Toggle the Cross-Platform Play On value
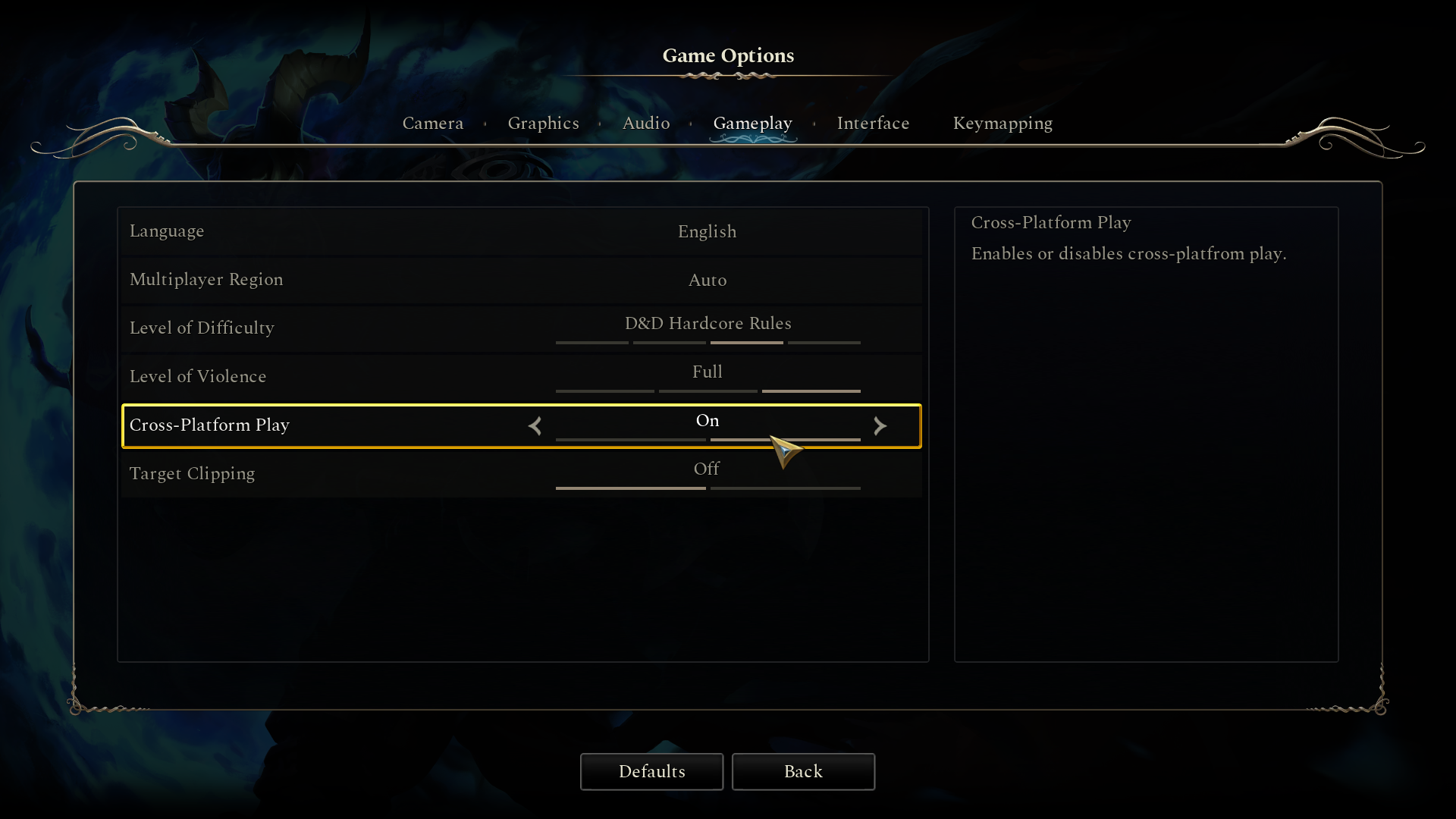This screenshot has height=819, width=1456. 708,421
